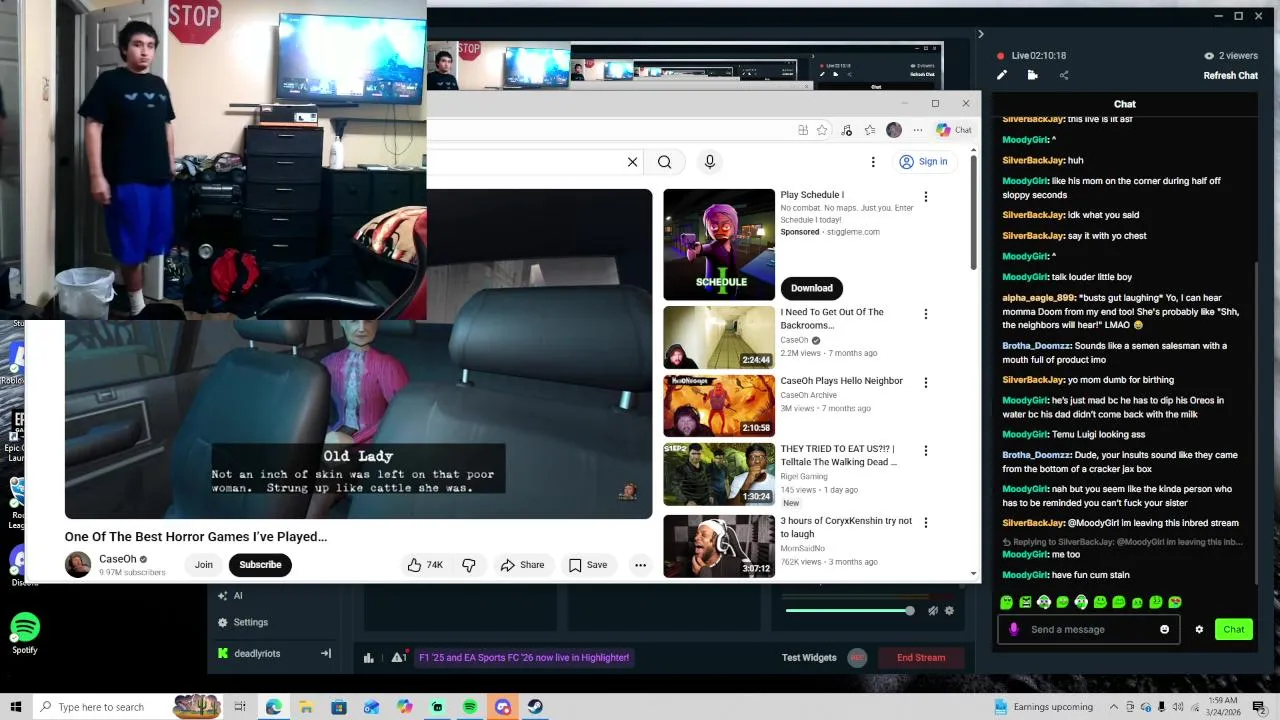Open chat settings gear icon
This screenshot has height=720, width=1280.
(1199, 629)
